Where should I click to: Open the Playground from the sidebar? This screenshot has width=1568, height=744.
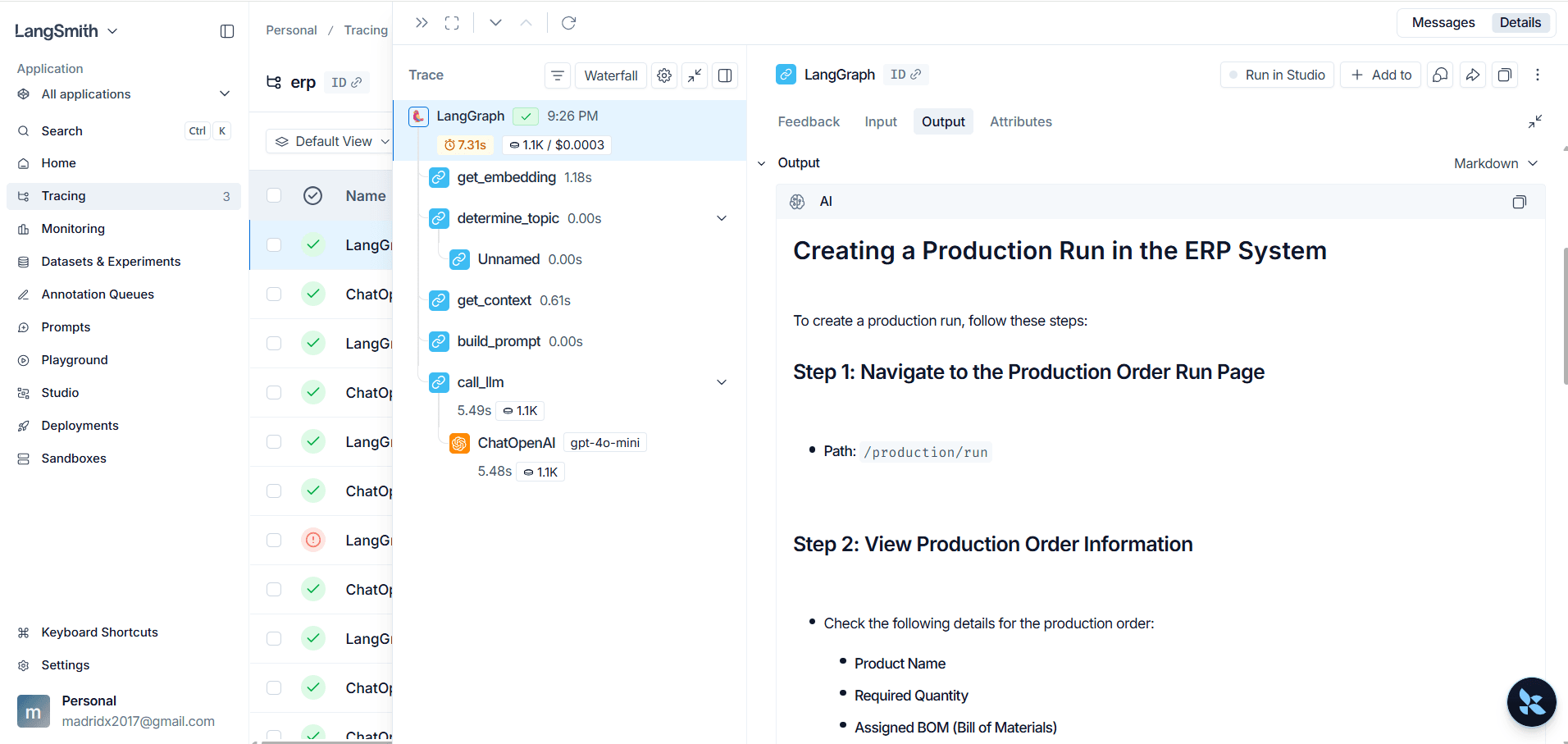tap(74, 359)
